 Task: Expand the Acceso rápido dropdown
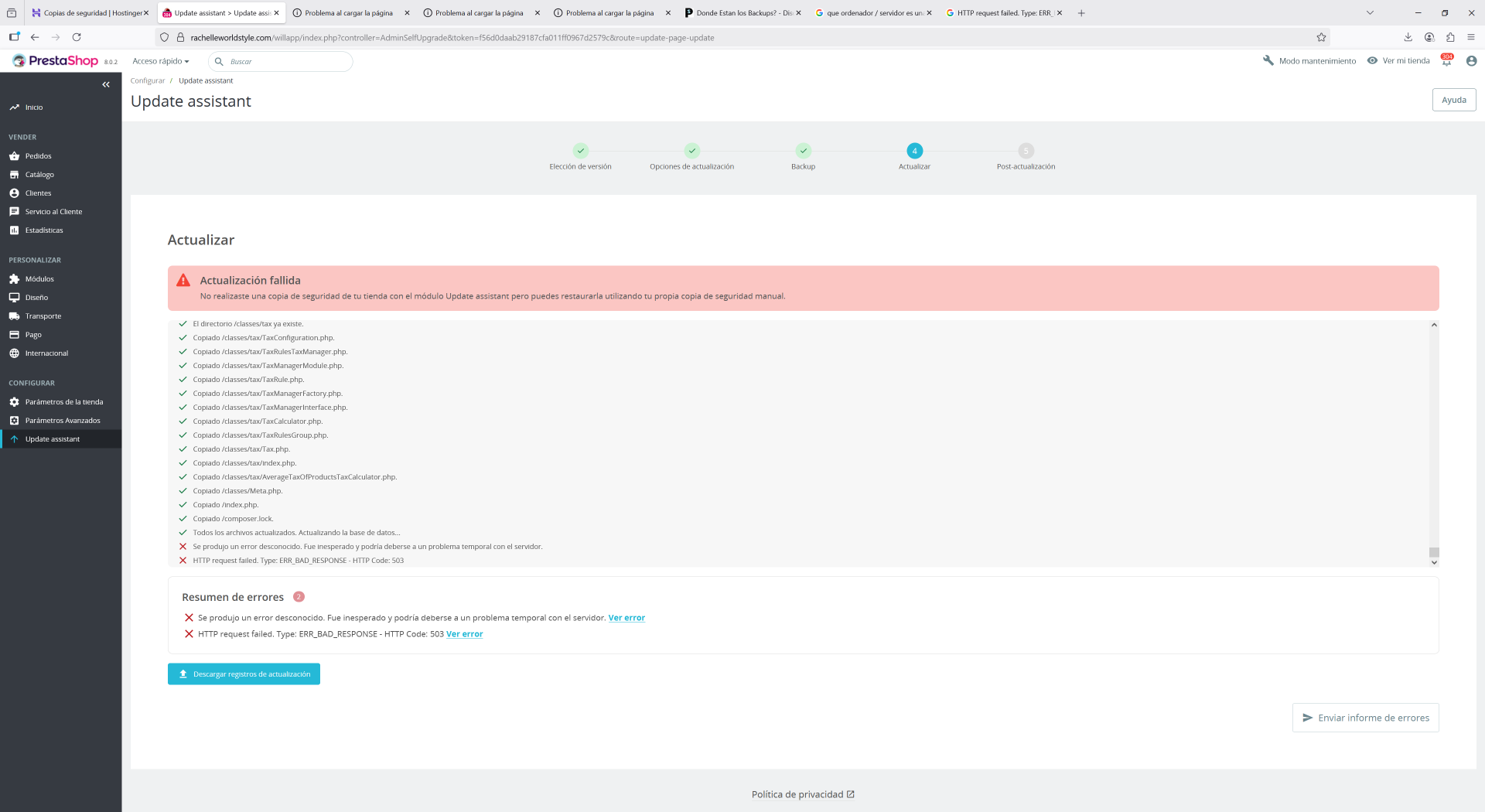pos(161,61)
